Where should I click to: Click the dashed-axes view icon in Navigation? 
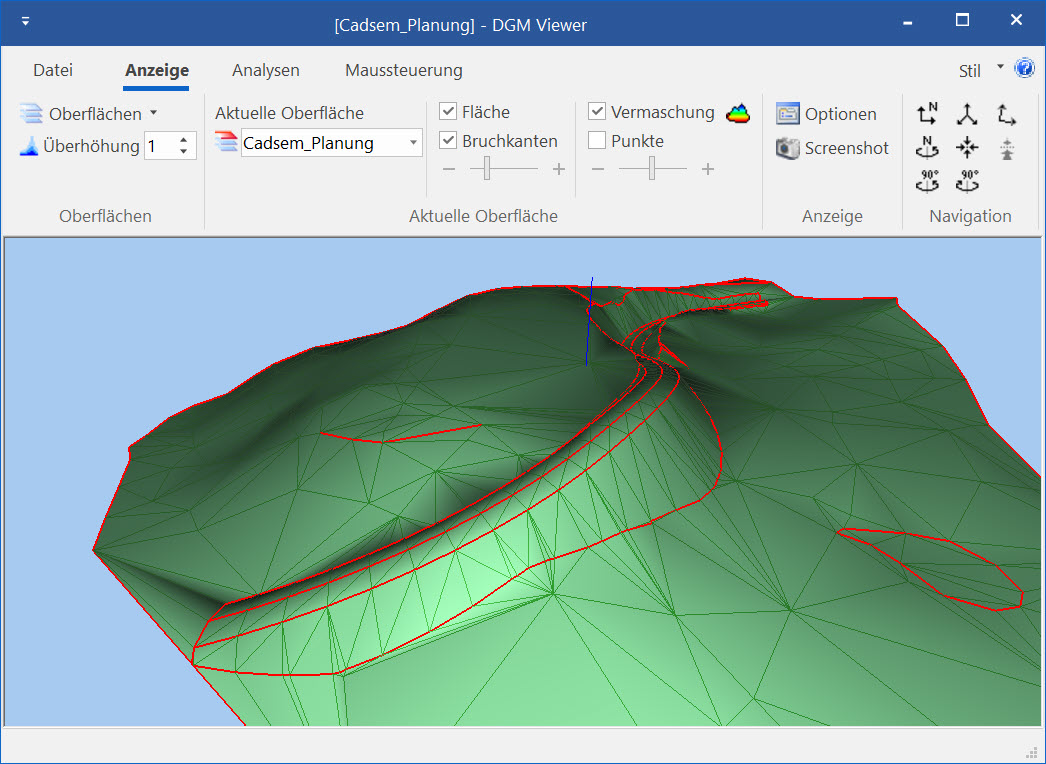point(1006,114)
